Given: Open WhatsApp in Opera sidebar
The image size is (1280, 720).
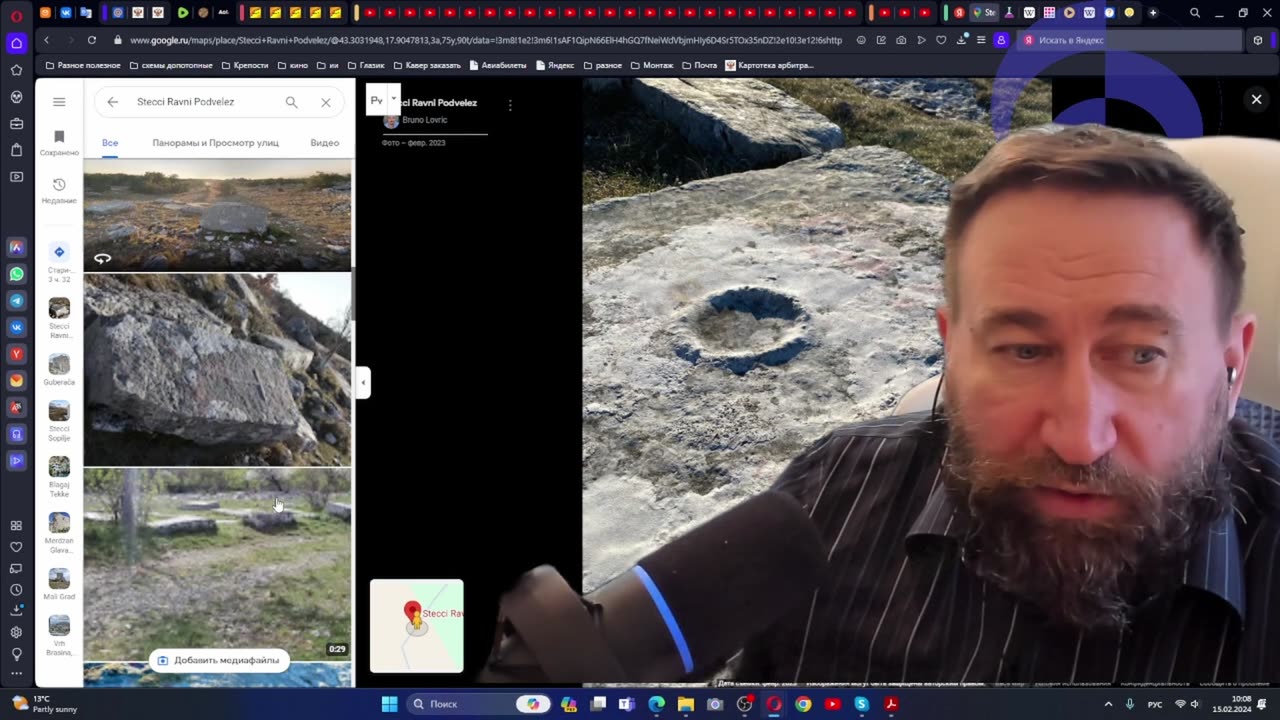Looking at the screenshot, I should tap(16, 274).
